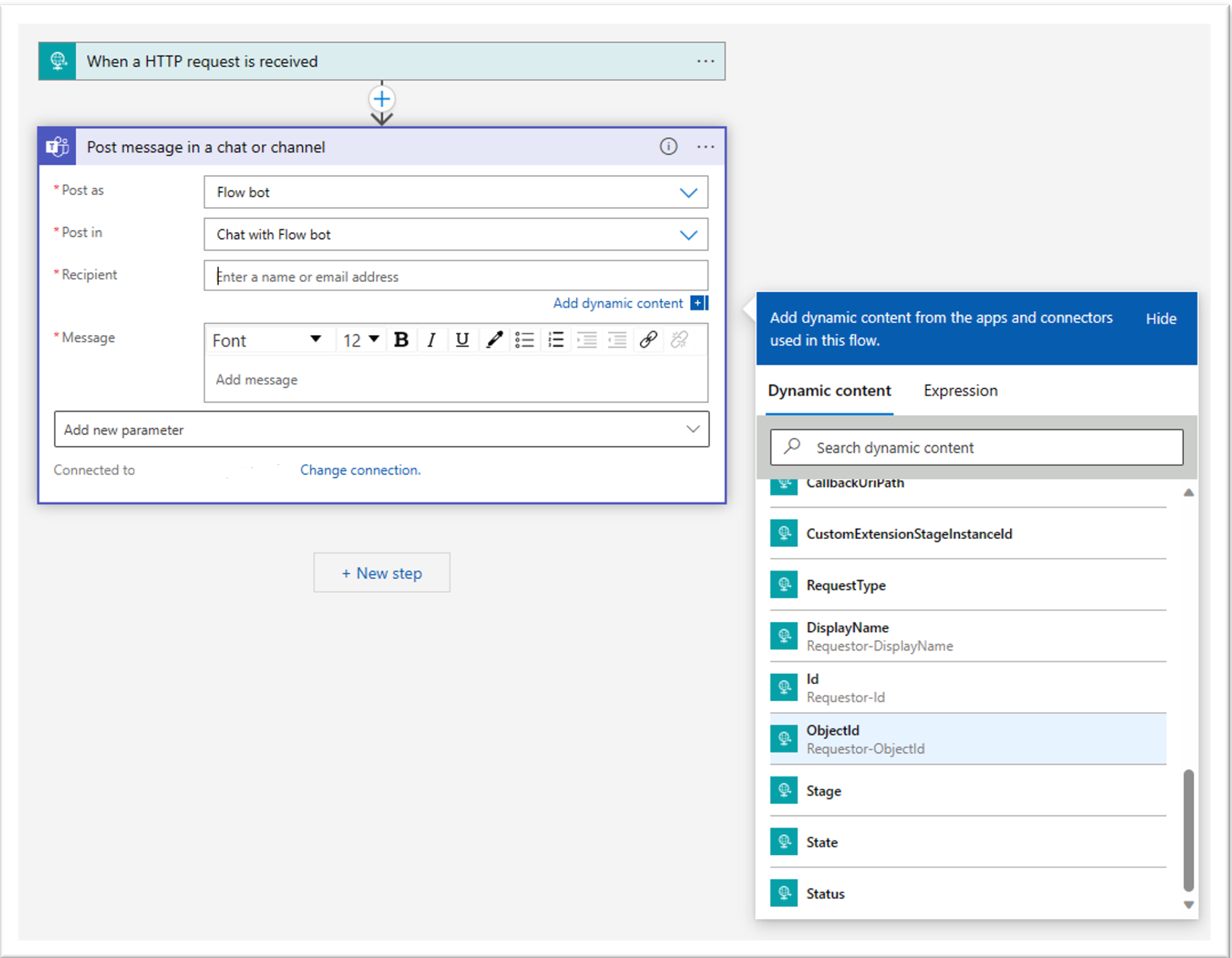The height and width of the screenshot is (958, 1232).
Task: Expand the Post in dropdown
Action: click(688, 235)
